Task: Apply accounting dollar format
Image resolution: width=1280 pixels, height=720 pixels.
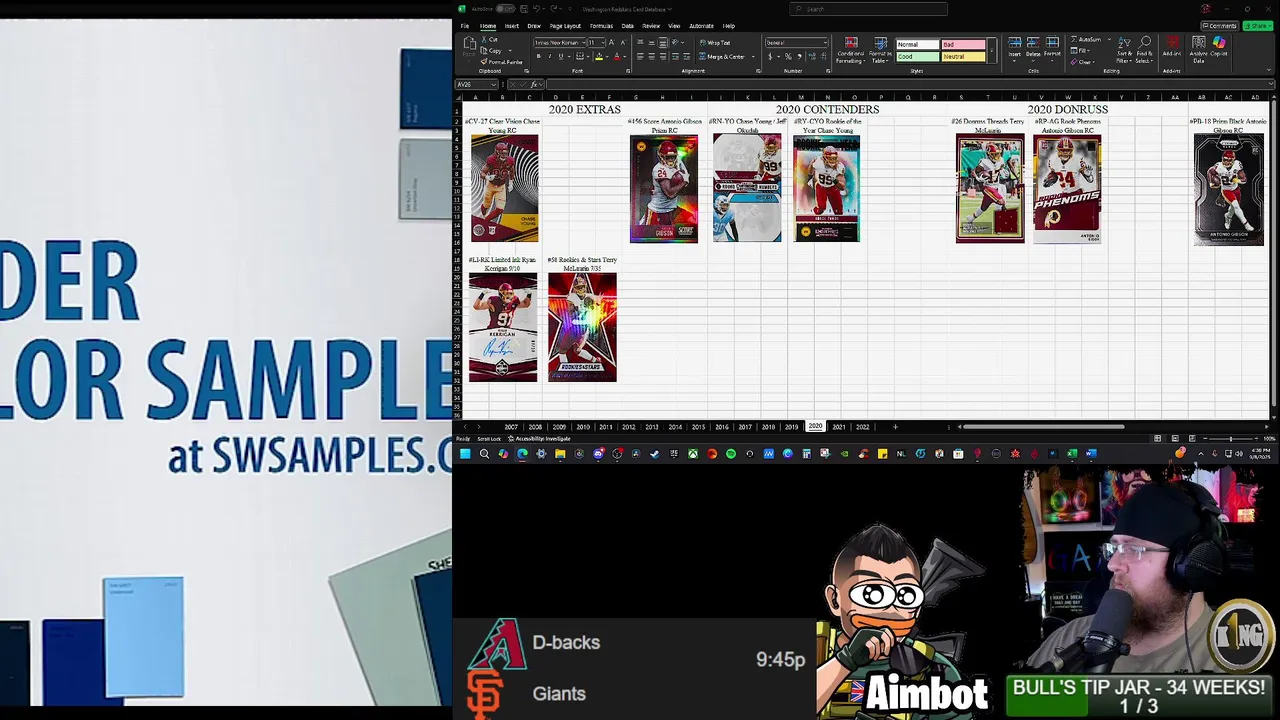Action: pos(770,57)
